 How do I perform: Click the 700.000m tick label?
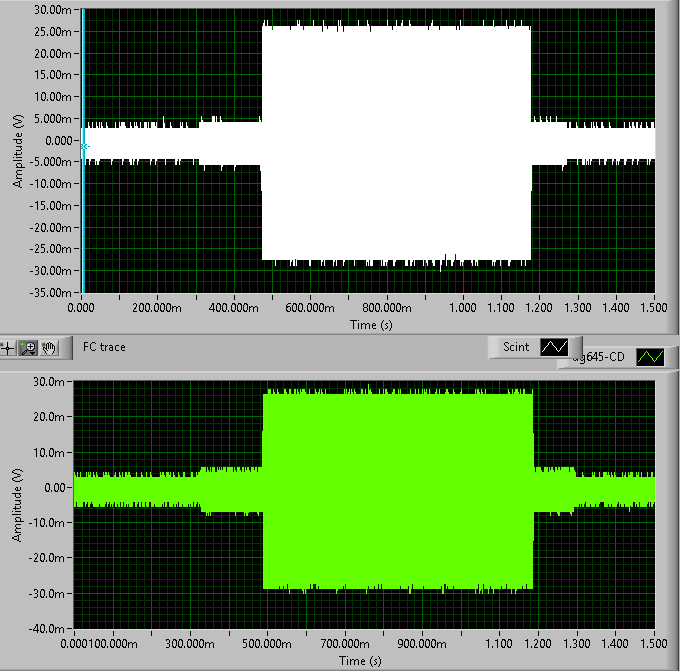tap(345, 643)
